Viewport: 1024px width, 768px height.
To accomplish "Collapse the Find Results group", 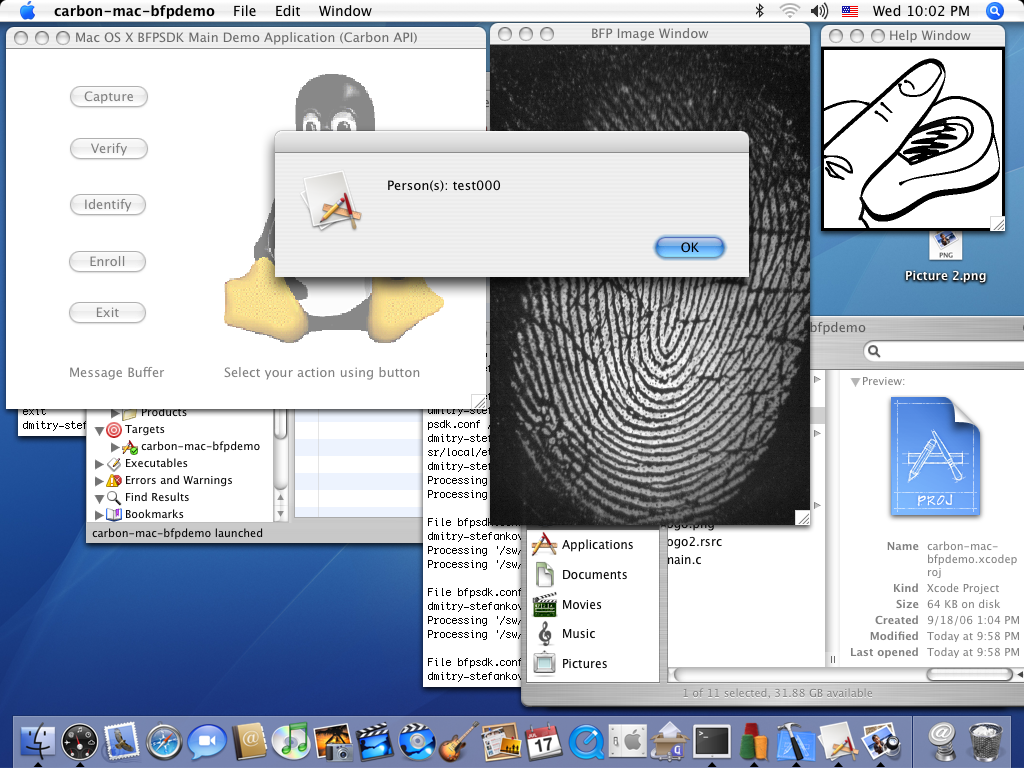I will pyautogui.click(x=99, y=498).
